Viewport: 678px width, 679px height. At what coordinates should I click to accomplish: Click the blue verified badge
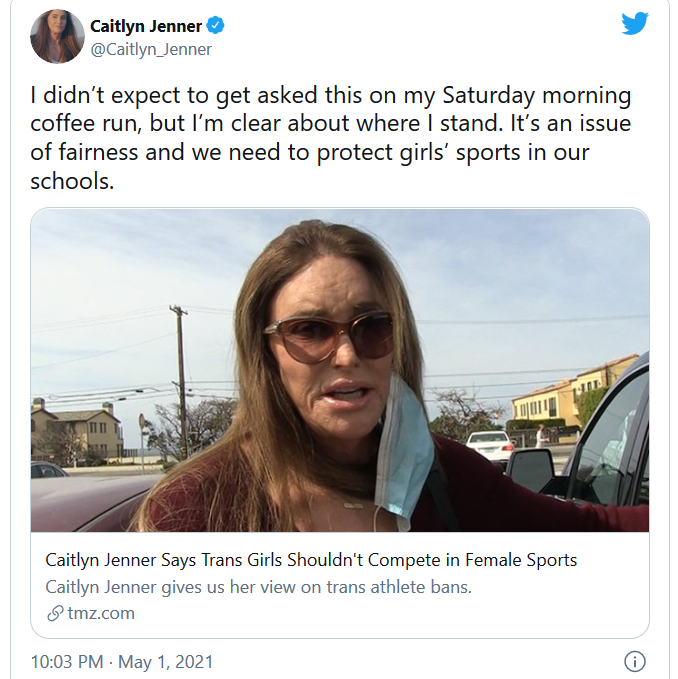214,25
